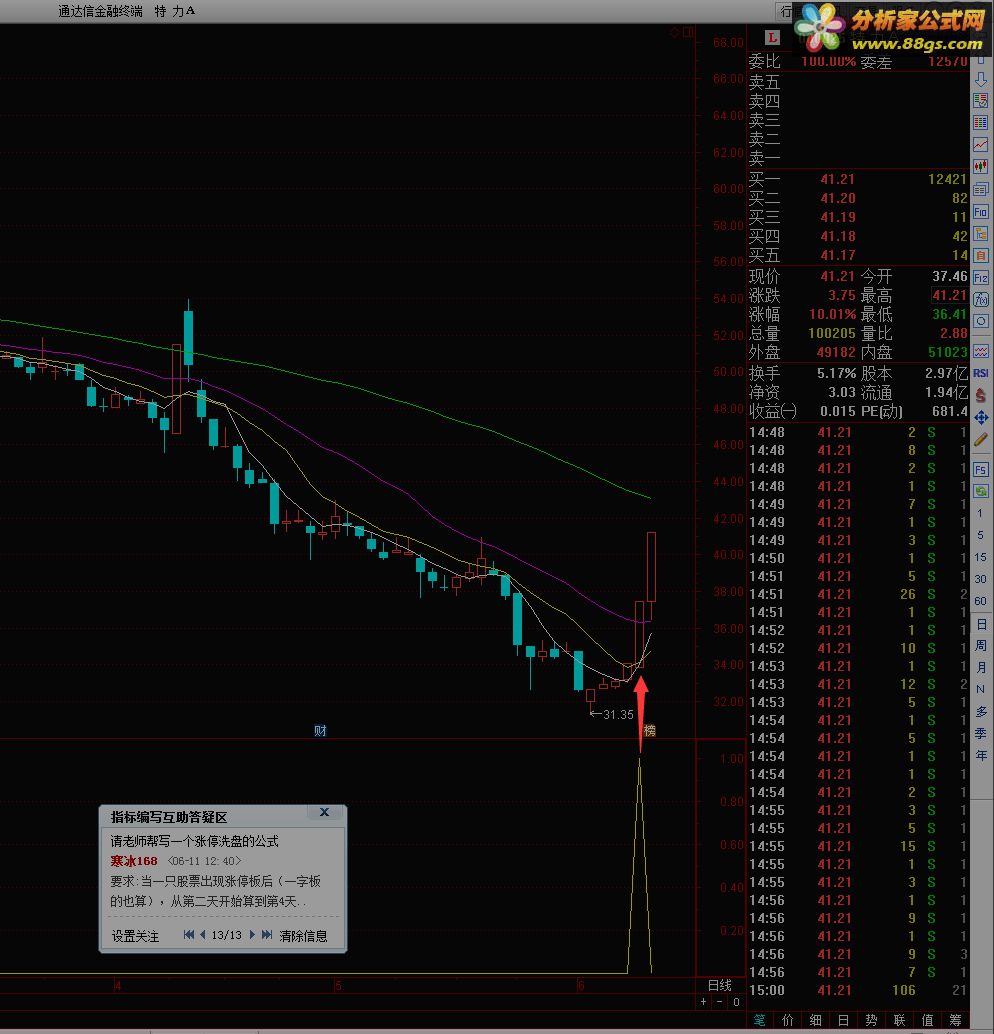Click the circle icon in right toolbar

(981, 321)
